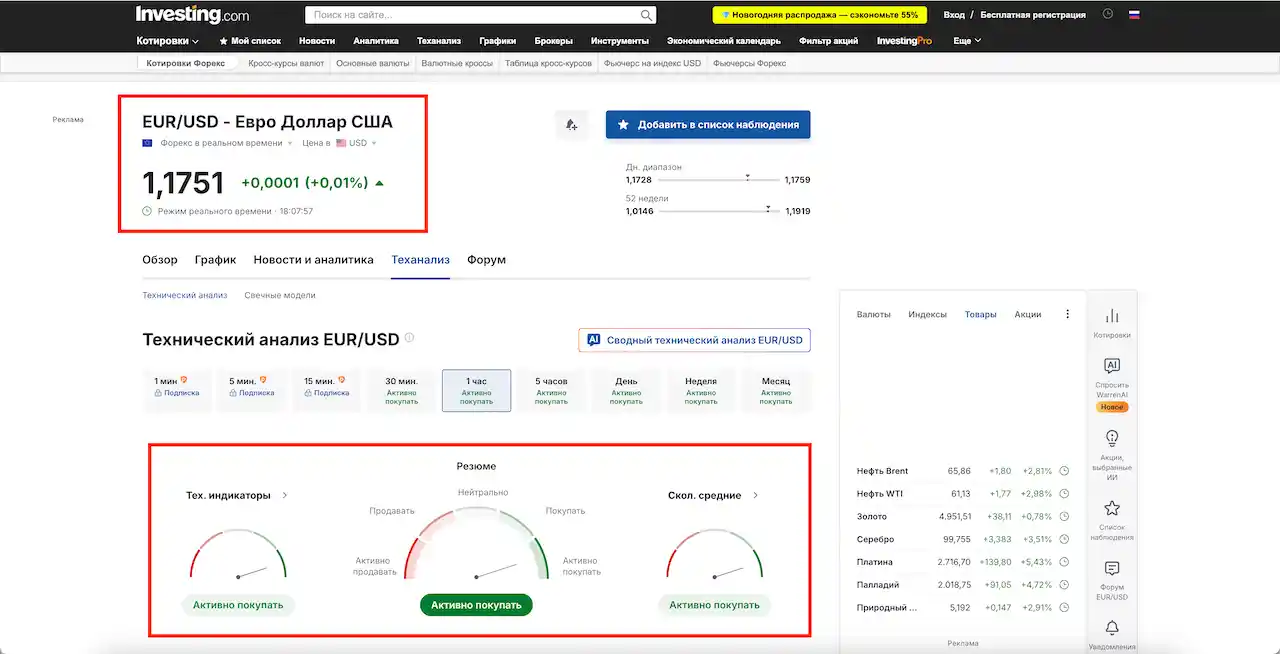Open the Свечные модели sub-link
1280x654 pixels.
point(280,295)
